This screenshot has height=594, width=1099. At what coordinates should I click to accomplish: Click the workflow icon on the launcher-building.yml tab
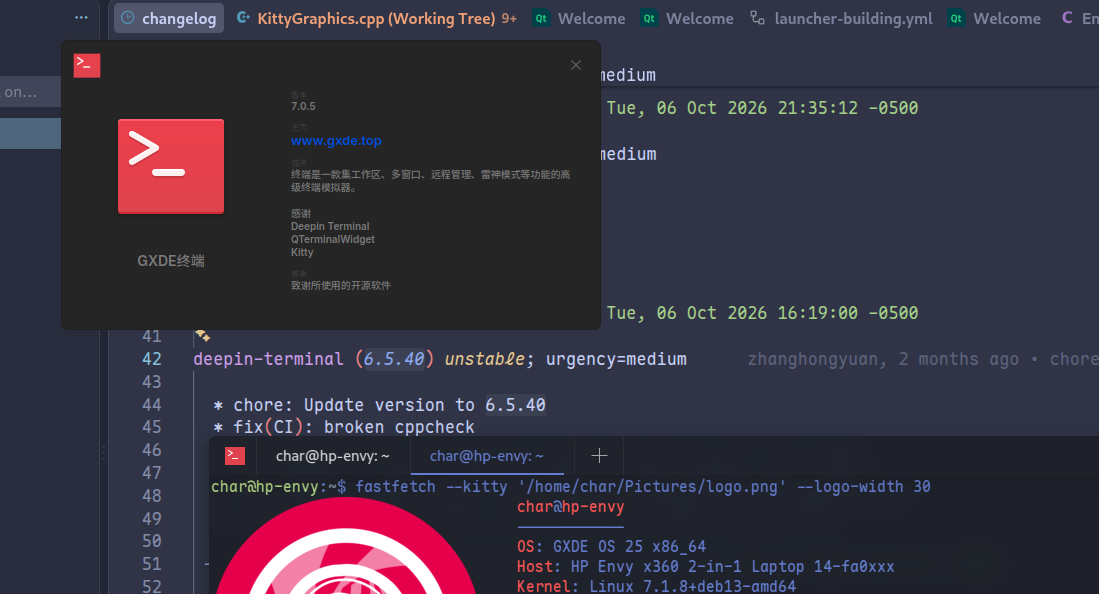(758, 18)
